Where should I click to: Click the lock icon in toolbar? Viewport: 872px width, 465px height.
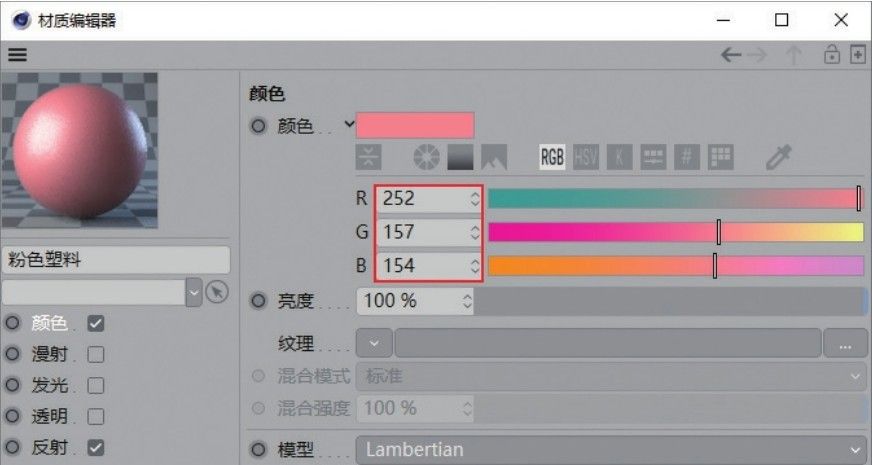[831, 55]
